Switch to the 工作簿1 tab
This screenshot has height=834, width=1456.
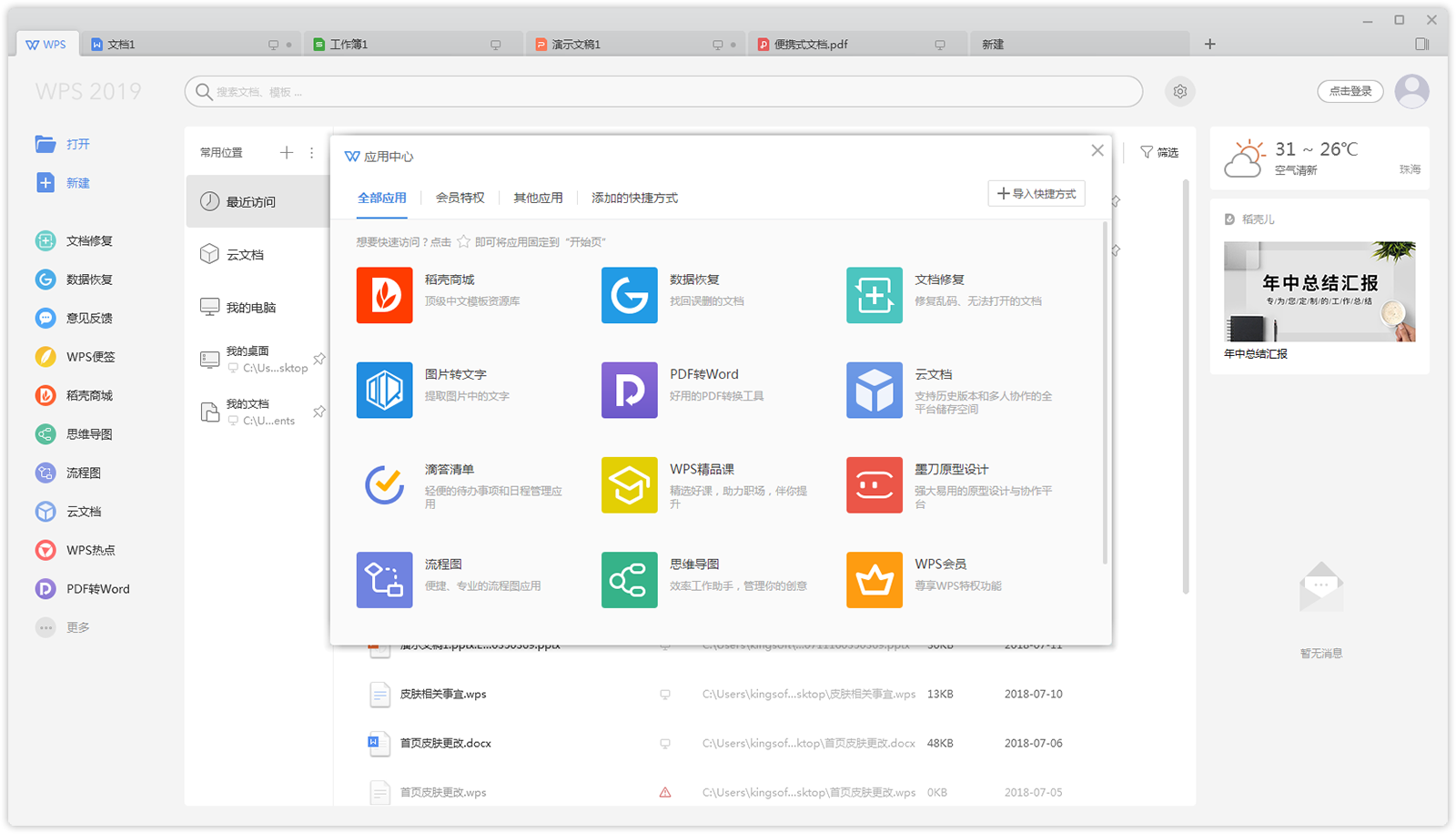(414, 44)
